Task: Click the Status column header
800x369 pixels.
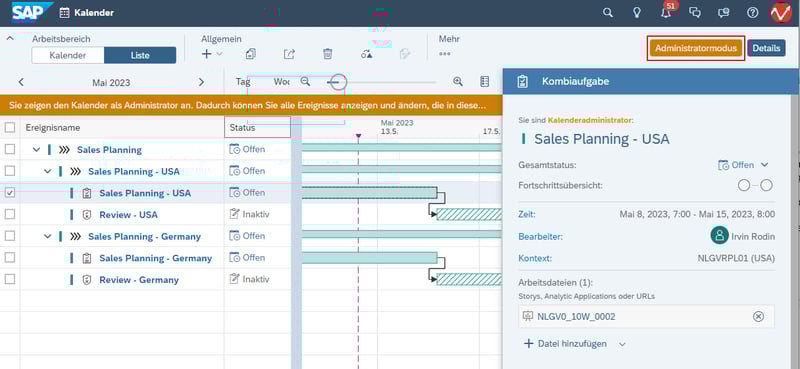Action: [257, 128]
